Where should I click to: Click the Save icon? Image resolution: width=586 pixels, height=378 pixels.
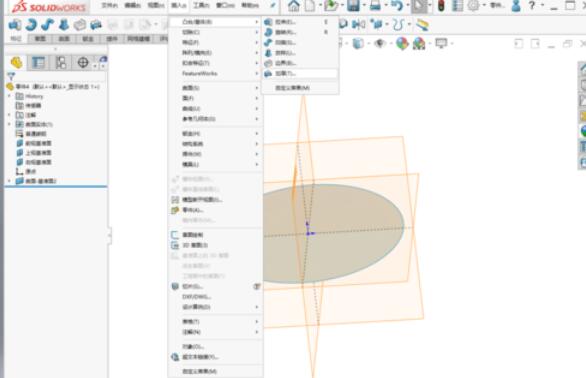click(353, 6)
